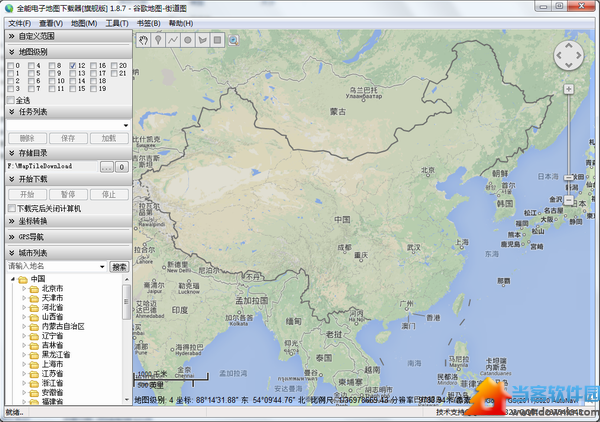Select the hand pan tool
This screenshot has width=600, height=422.
[x=143, y=40]
